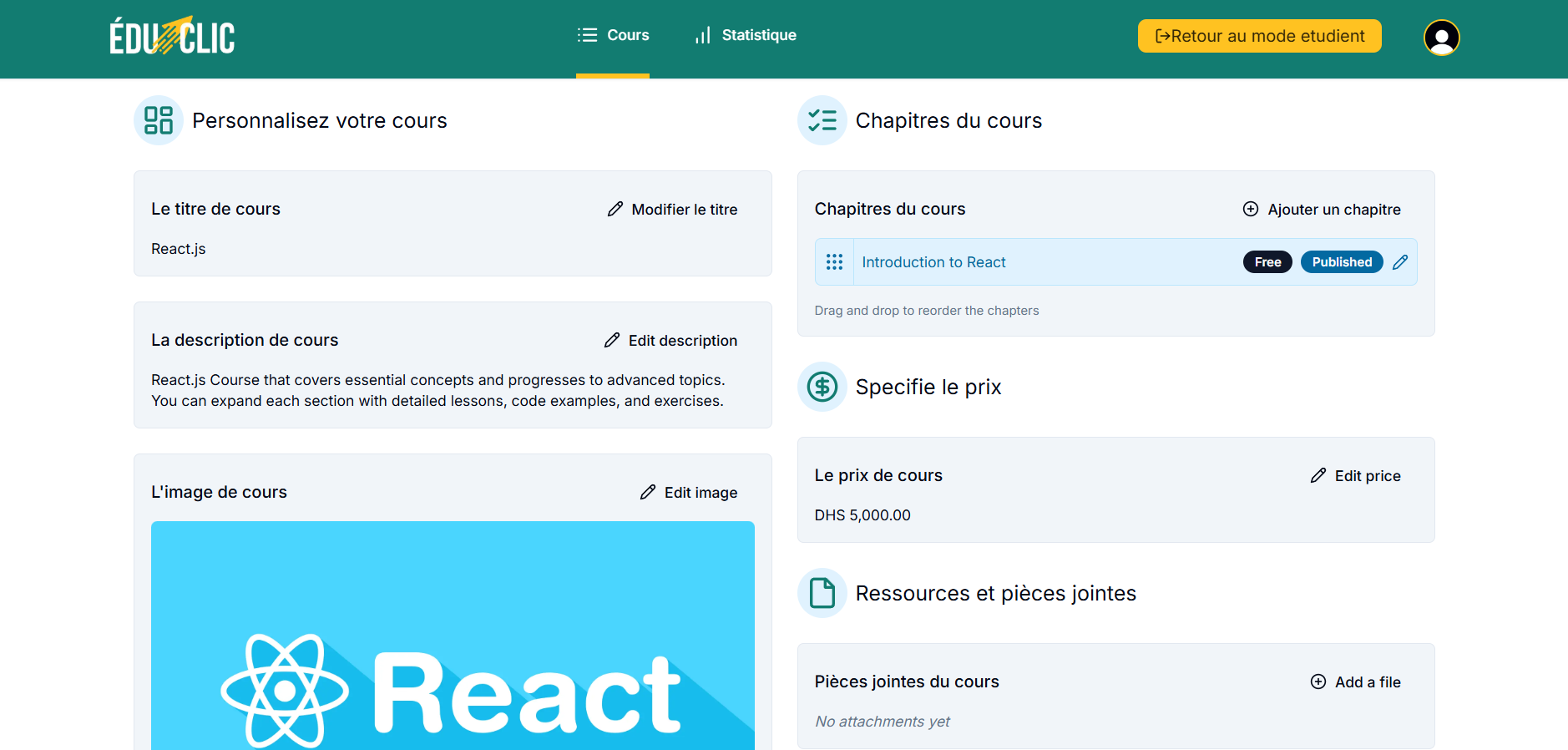
Task: Click the EduClic logo
Action: [x=172, y=36]
